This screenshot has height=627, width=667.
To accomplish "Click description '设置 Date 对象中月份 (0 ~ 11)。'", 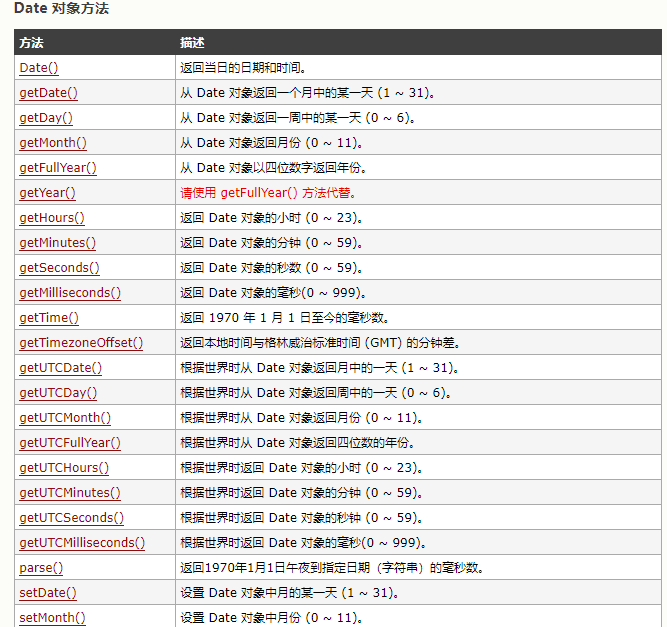I will pyautogui.click(x=271, y=618).
